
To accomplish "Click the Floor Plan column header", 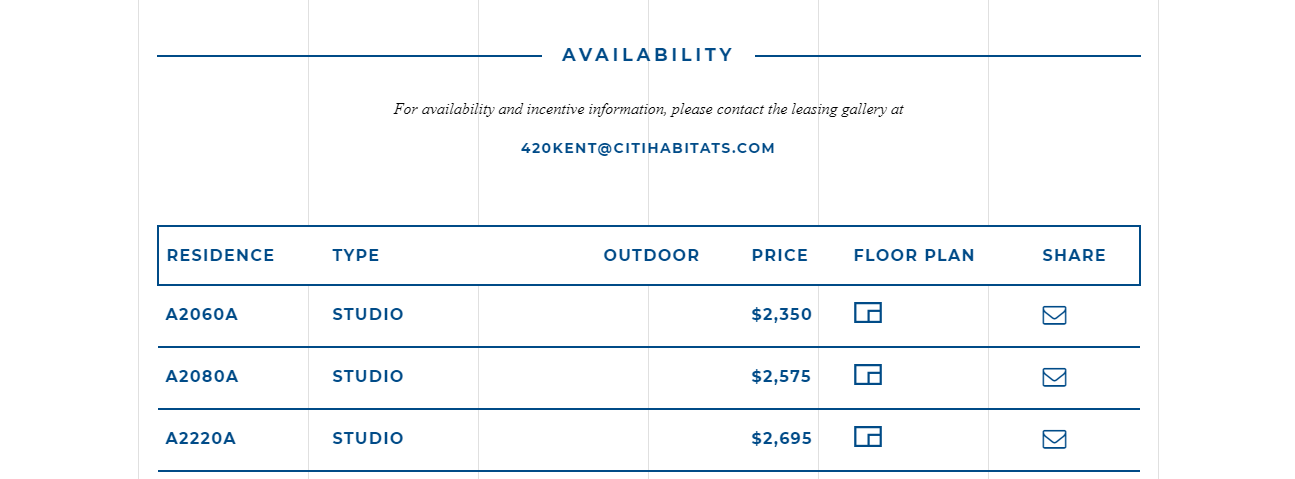I will tap(914, 255).
